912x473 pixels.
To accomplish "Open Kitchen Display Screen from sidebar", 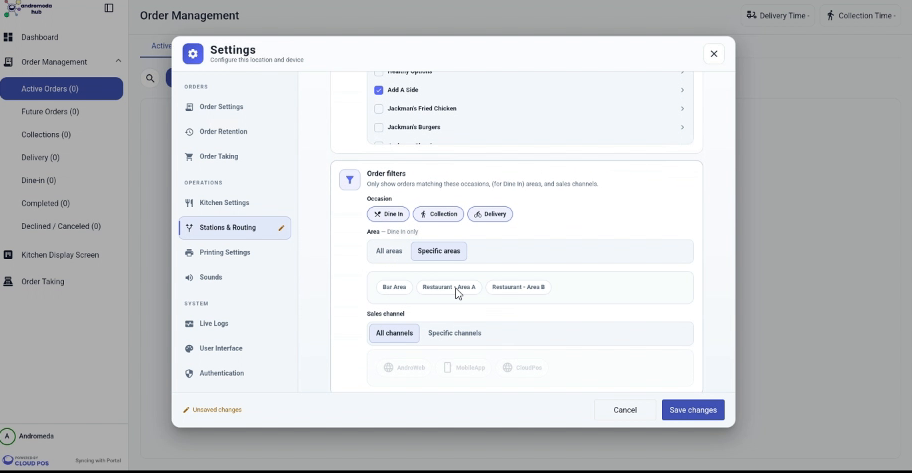I will (x=60, y=255).
